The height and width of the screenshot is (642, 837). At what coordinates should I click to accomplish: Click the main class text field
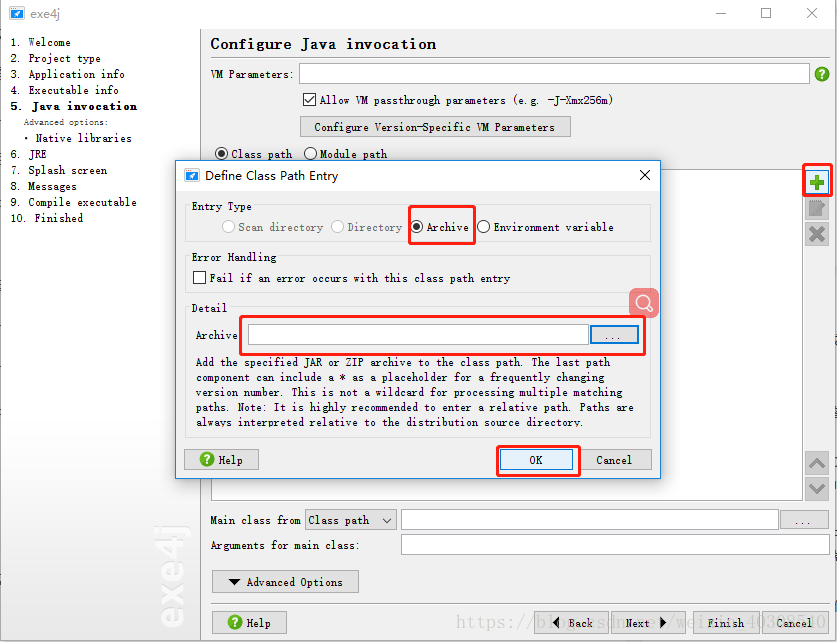[x=589, y=520]
